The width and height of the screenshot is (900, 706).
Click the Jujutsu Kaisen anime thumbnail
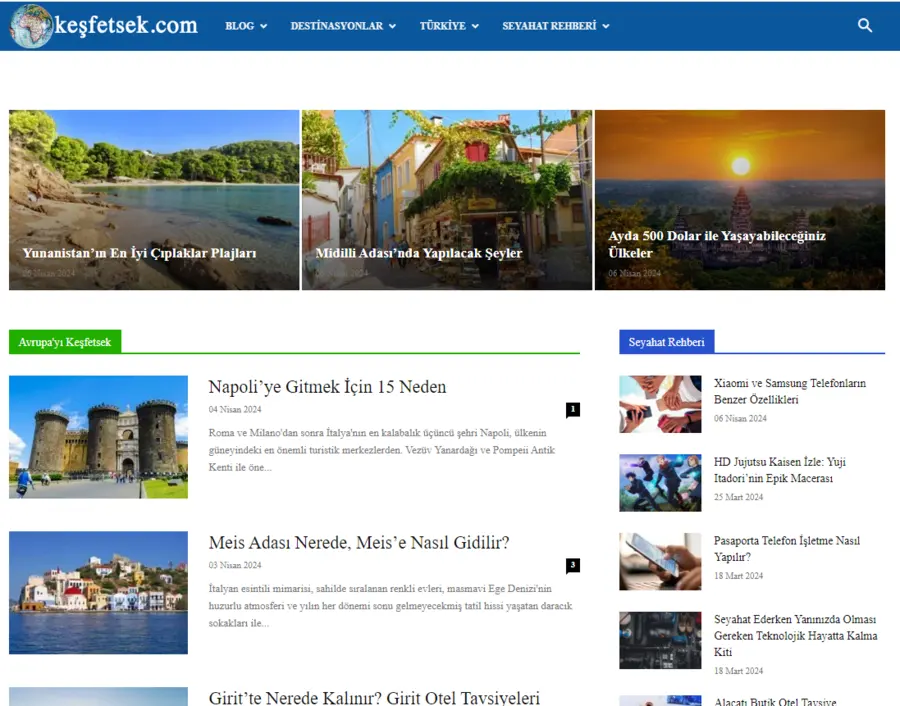660,483
